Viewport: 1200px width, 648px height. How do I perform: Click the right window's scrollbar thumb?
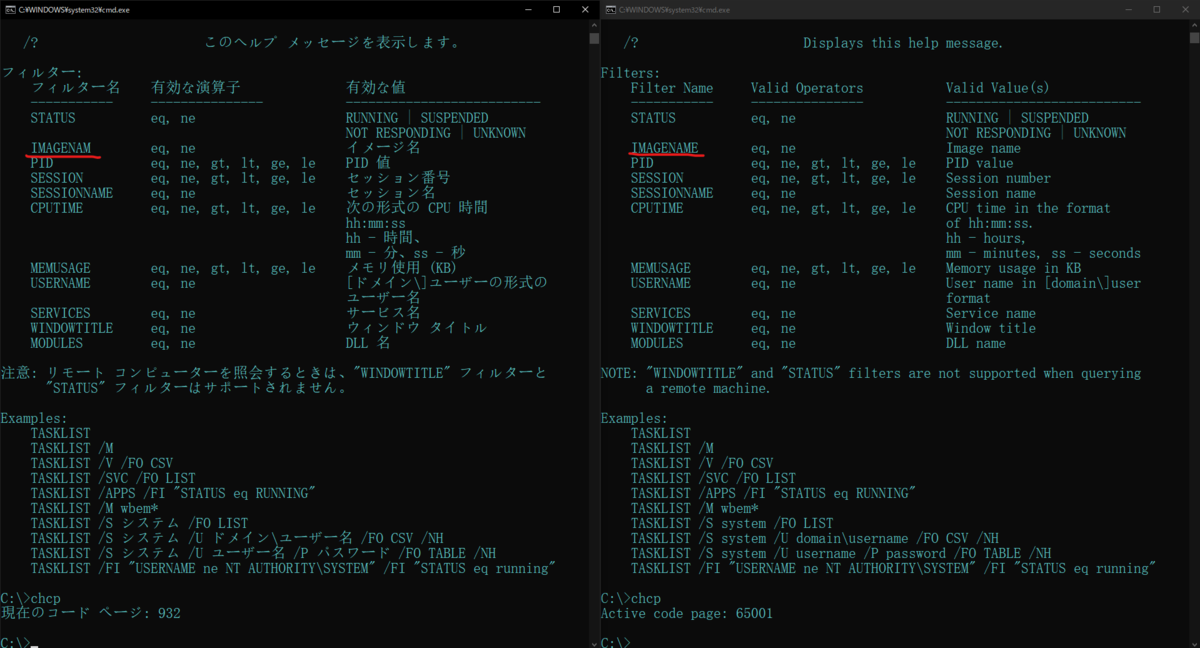click(1194, 38)
